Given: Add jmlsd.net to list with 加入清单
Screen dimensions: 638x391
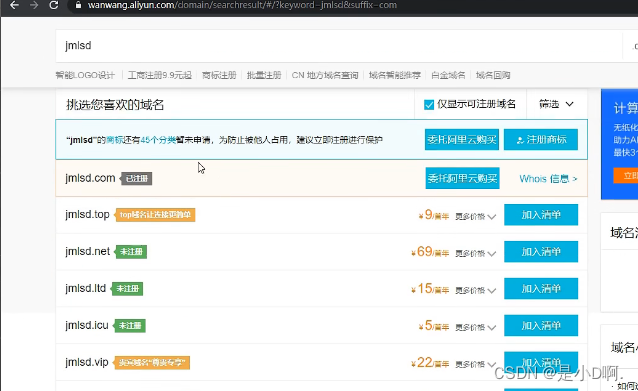Looking at the screenshot, I should pos(541,251).
